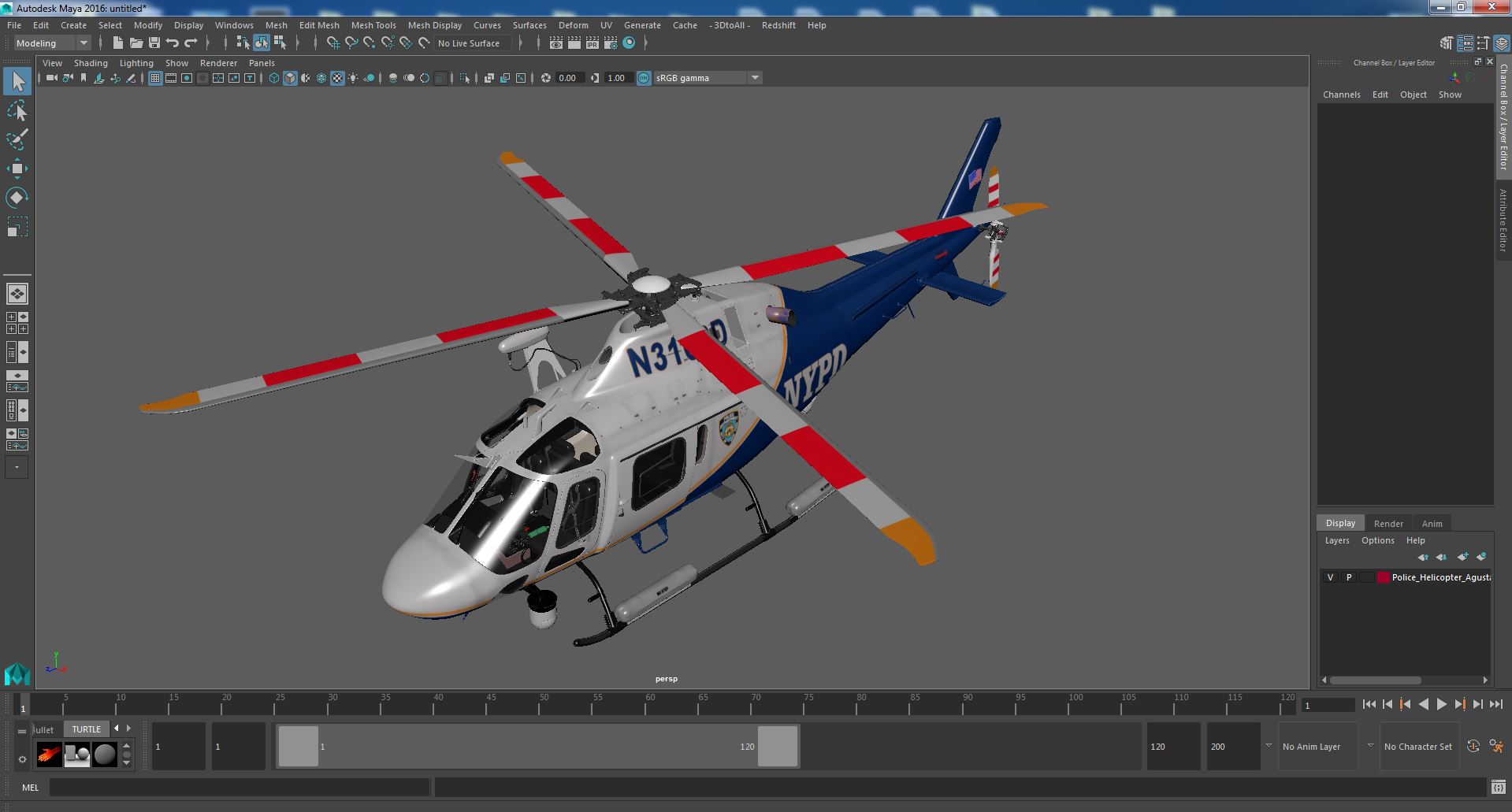The height and width of the screenshot is (812, 1512).
Task: Toggle use all lights in viewport
Action: (353, 78)
